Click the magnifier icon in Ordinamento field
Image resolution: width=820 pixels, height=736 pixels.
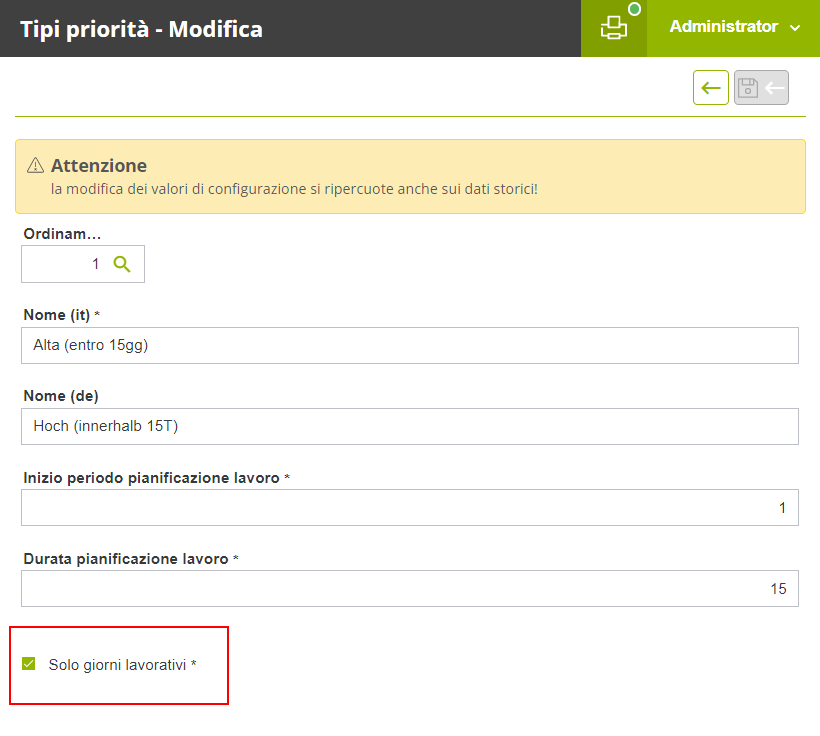click(122, 264)
